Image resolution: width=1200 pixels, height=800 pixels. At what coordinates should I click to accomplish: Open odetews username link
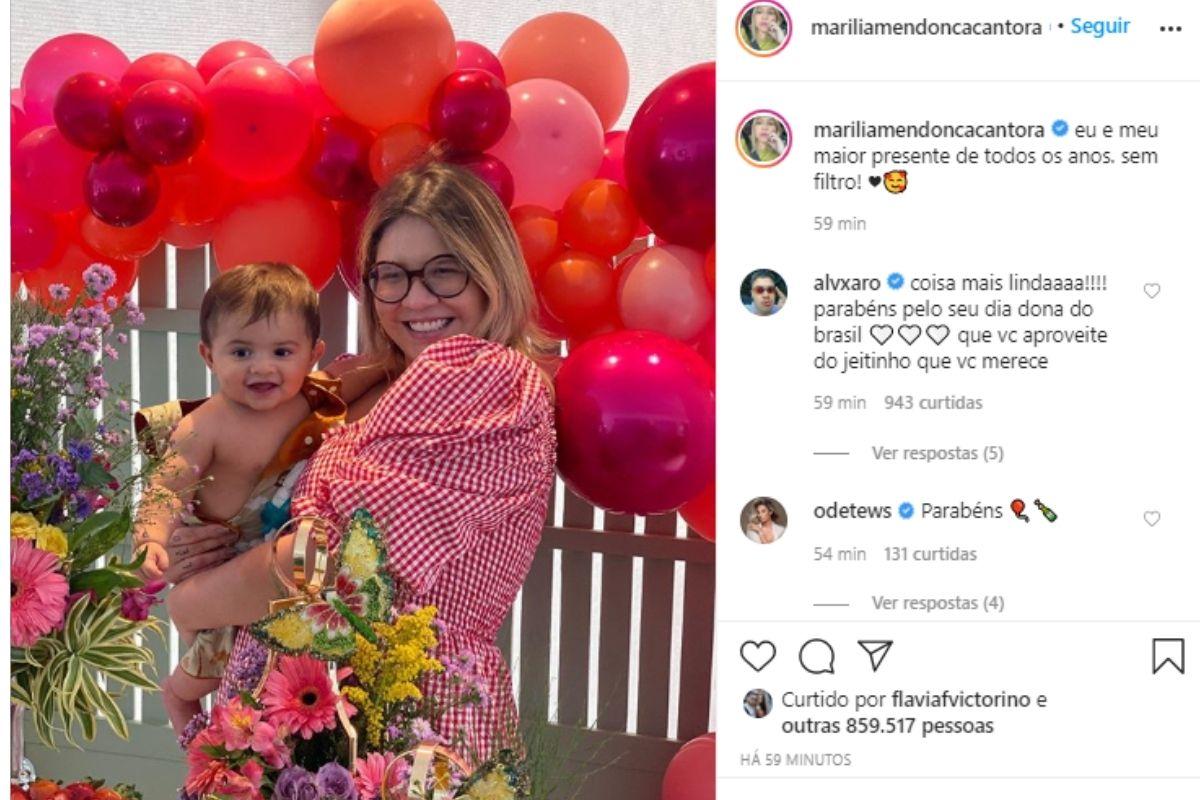(852, 511)
